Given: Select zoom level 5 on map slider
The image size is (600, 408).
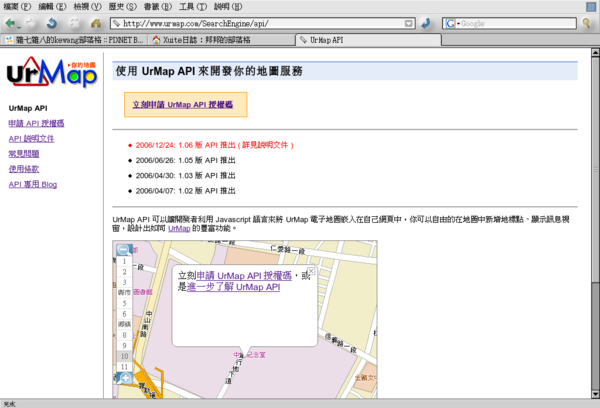Looking at the screenshot, I should click(x=124, y=304).
